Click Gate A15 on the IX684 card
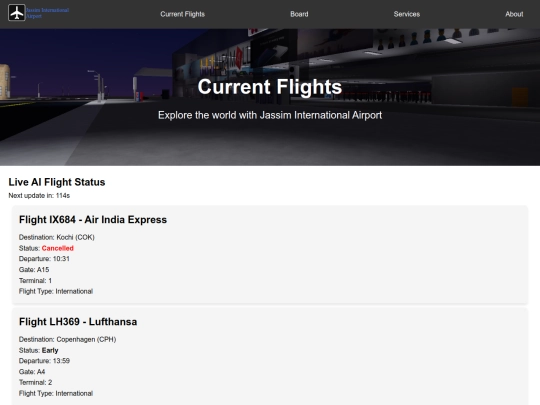 pyautogui.click(x=34, y=270)
